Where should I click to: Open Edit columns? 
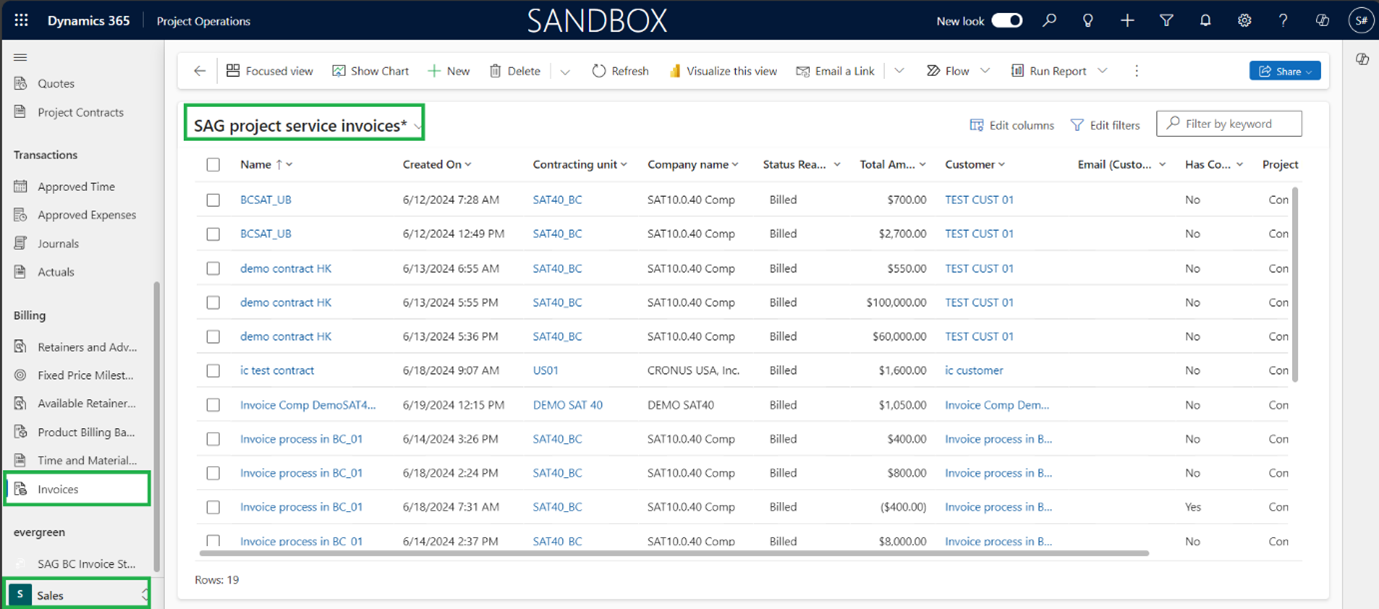(1012, 125)
